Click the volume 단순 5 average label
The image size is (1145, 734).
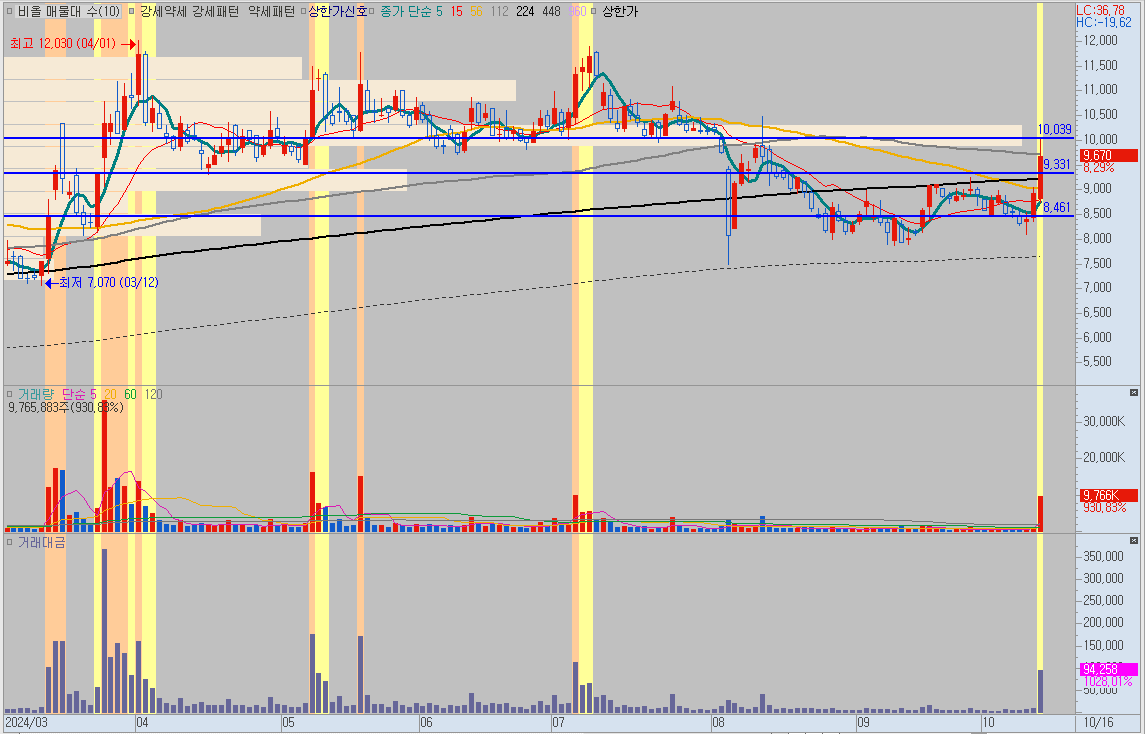(x=79, y=394)
